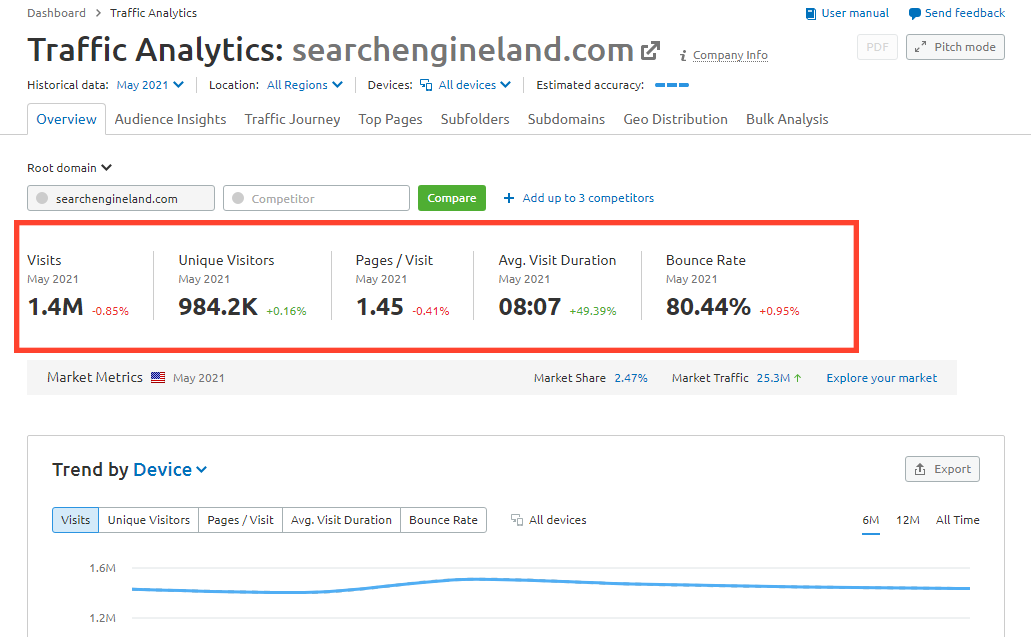Click the devices icon beside All devices filter
Image resolution: width=1031 pixels, height=637 pixels.
426,85
